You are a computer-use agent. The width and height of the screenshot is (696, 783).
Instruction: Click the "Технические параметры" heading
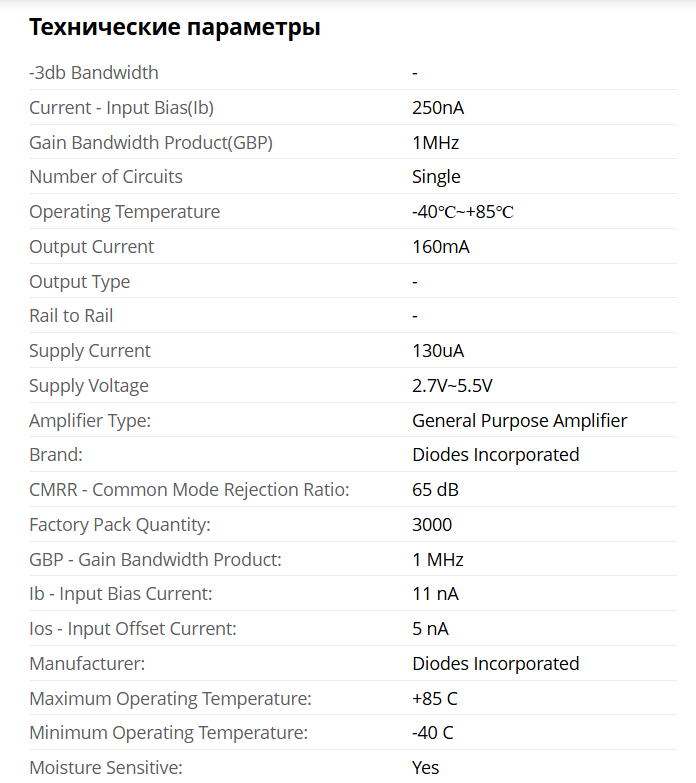point(174,27)
